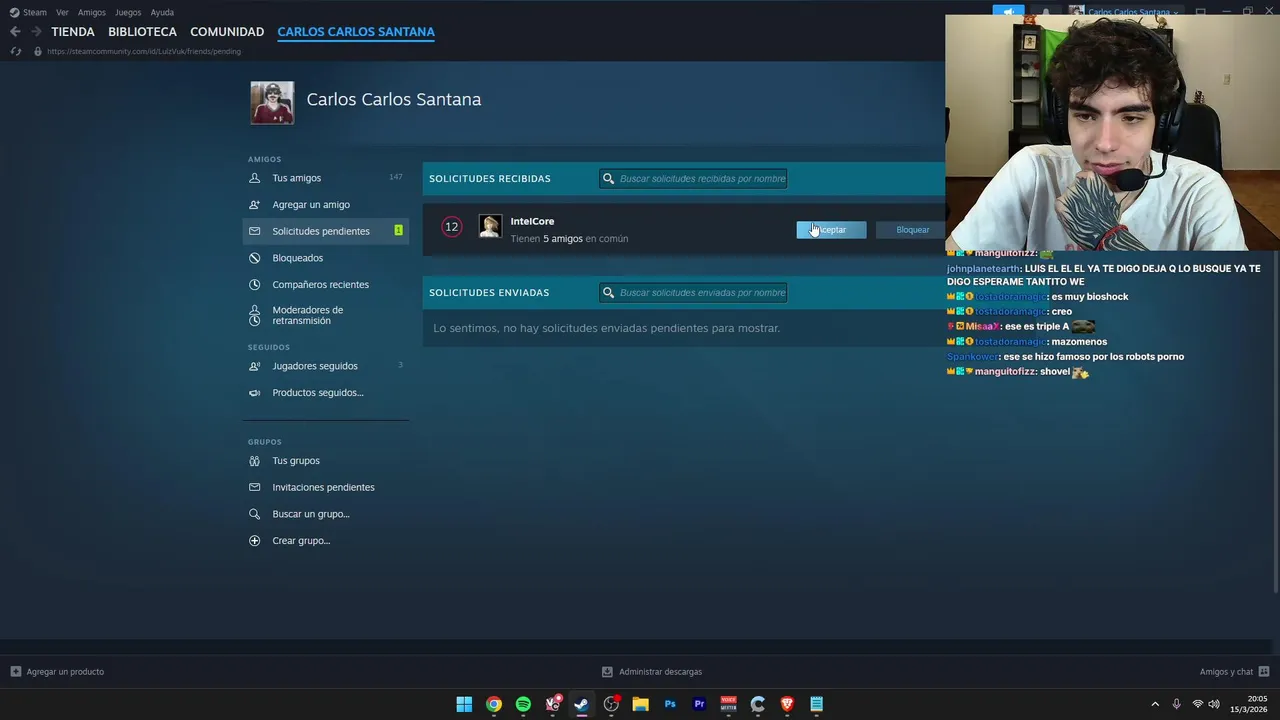Click the moderator icon beside Moderadores de retransmisión
The height and width of the screenshot is (720, 1280).
[x=254, y=315]
